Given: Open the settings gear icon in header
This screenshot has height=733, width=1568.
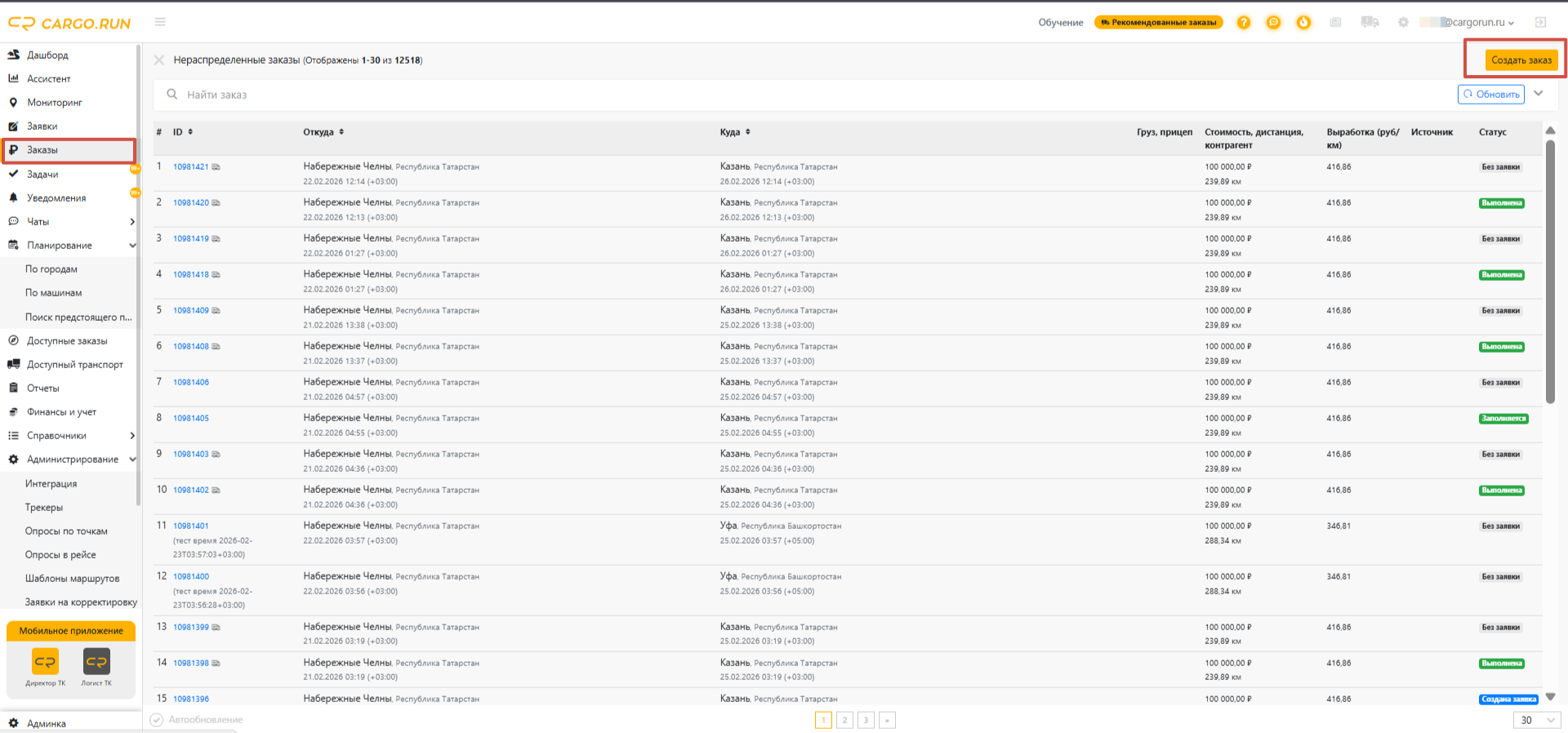Looking at the screenshot, I should [1403, 23].
